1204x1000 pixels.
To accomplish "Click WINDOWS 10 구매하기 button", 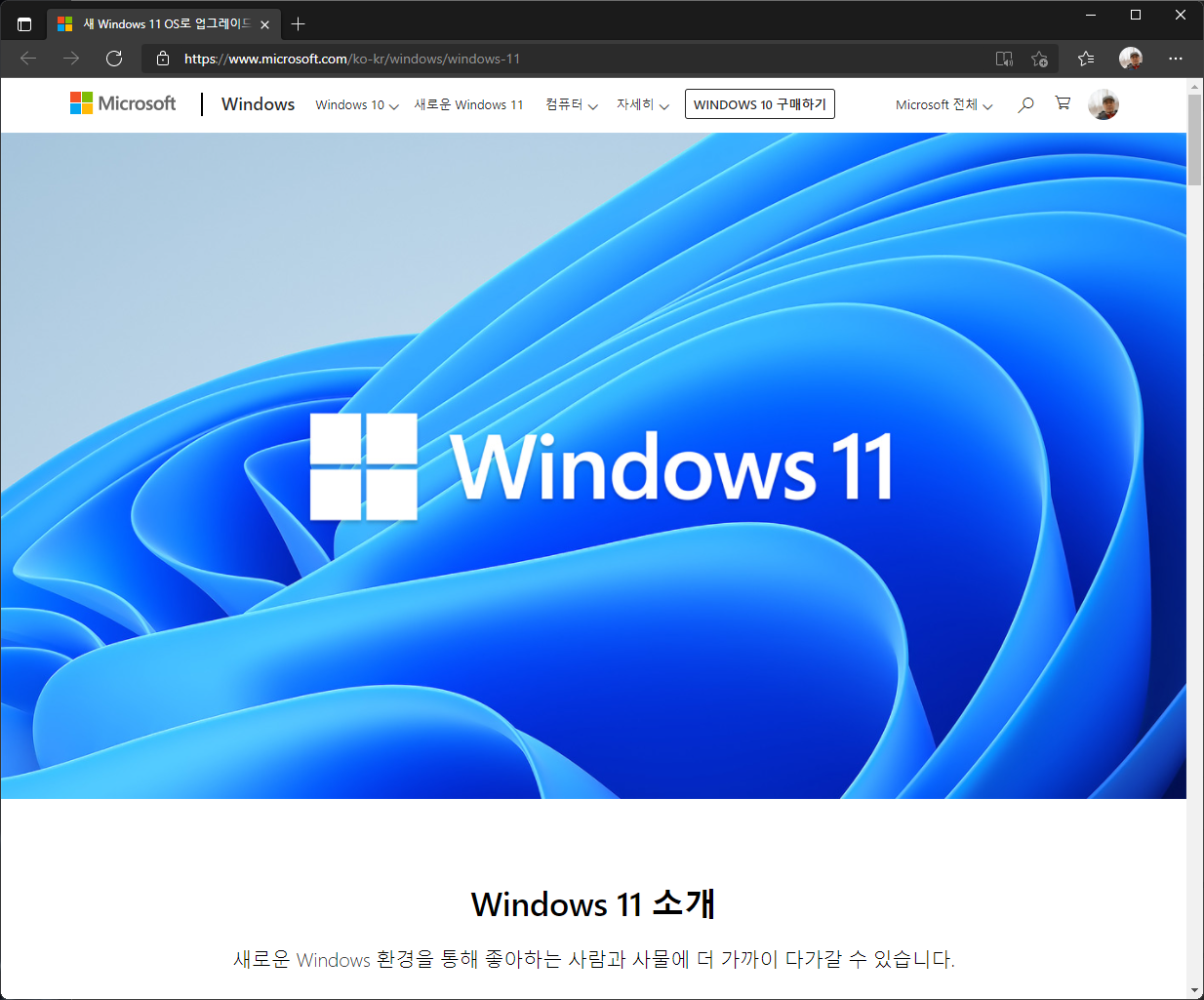I will pos(760,104).
